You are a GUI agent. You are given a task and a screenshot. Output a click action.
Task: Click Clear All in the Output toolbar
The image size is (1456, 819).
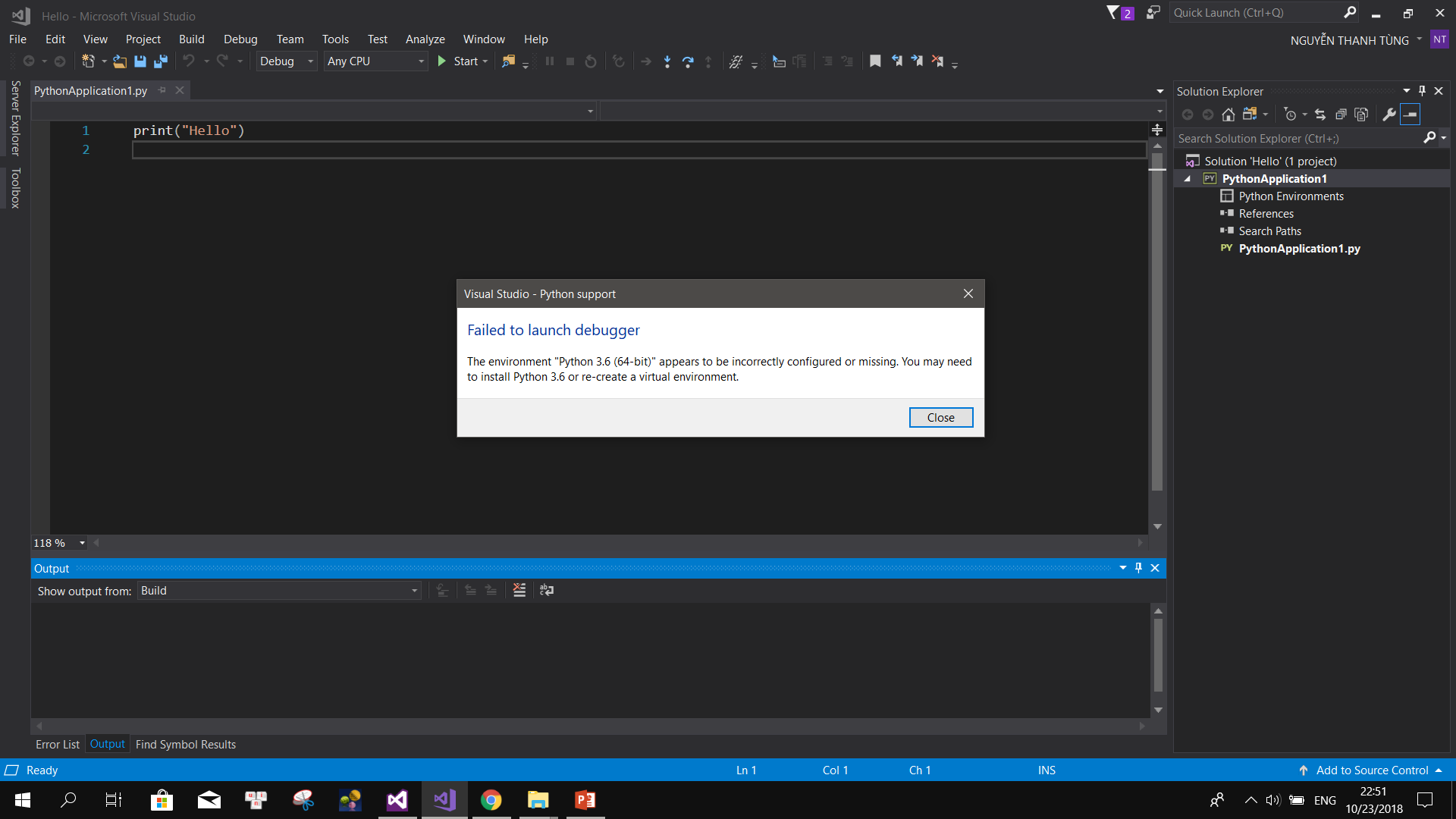point(519,590)
